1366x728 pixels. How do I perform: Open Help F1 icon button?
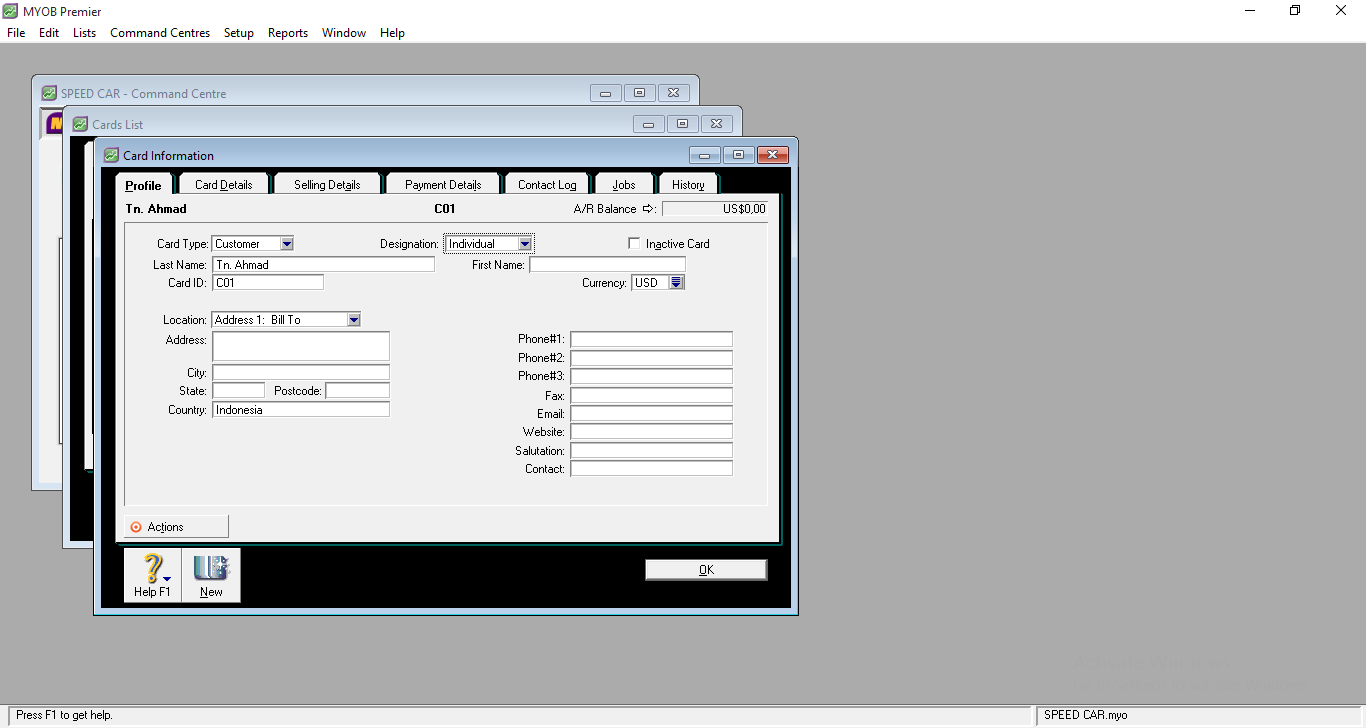point(152,575)
